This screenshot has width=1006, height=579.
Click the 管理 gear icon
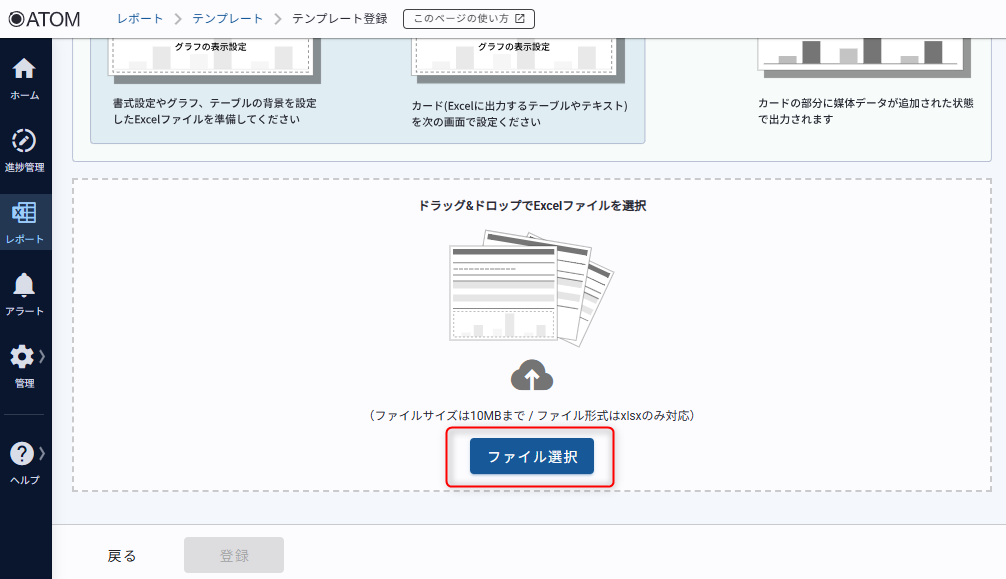(x=22, y=357)
